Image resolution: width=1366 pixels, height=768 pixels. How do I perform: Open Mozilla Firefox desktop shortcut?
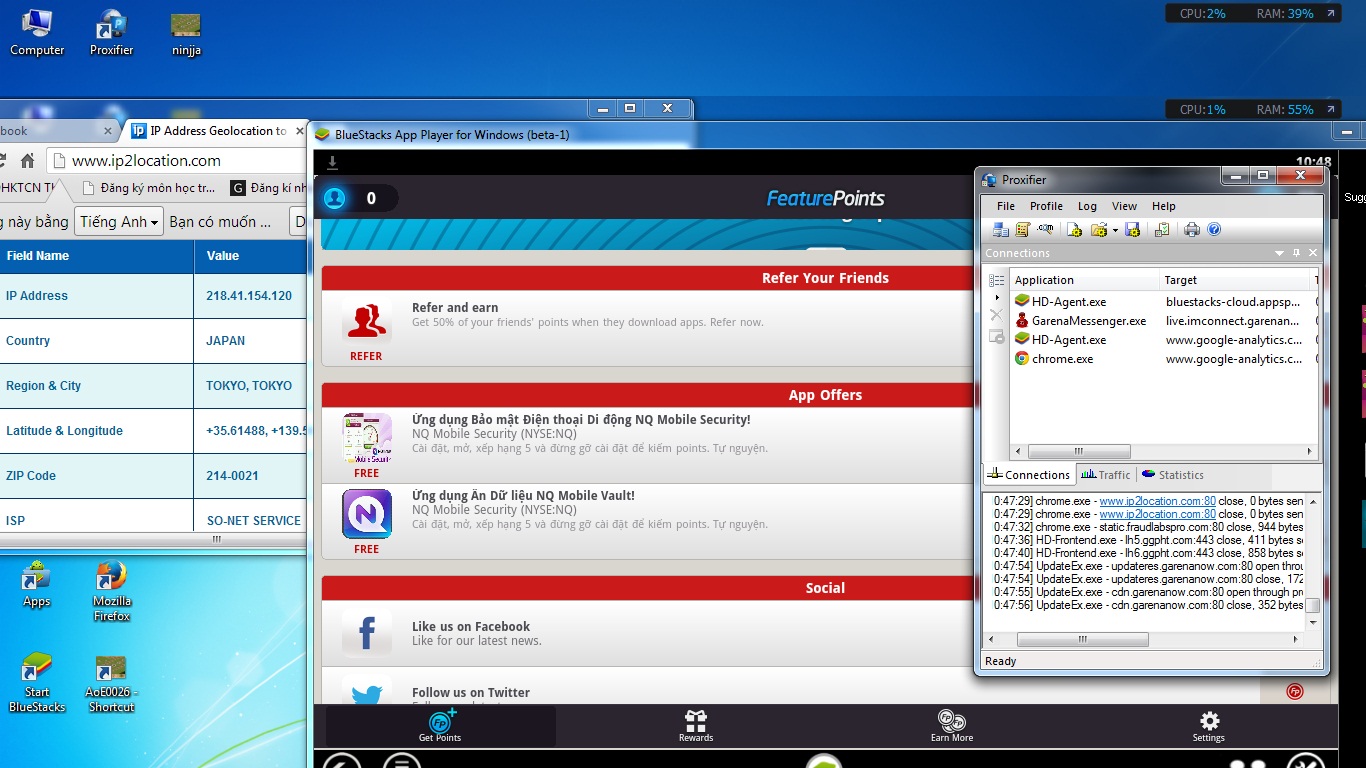pyautogui.click(x=112, y=591)
